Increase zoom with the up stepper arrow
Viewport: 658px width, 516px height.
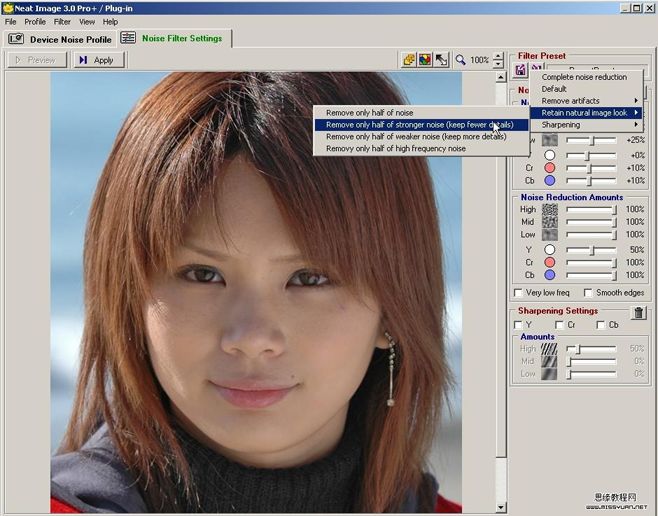click(498, 56)
